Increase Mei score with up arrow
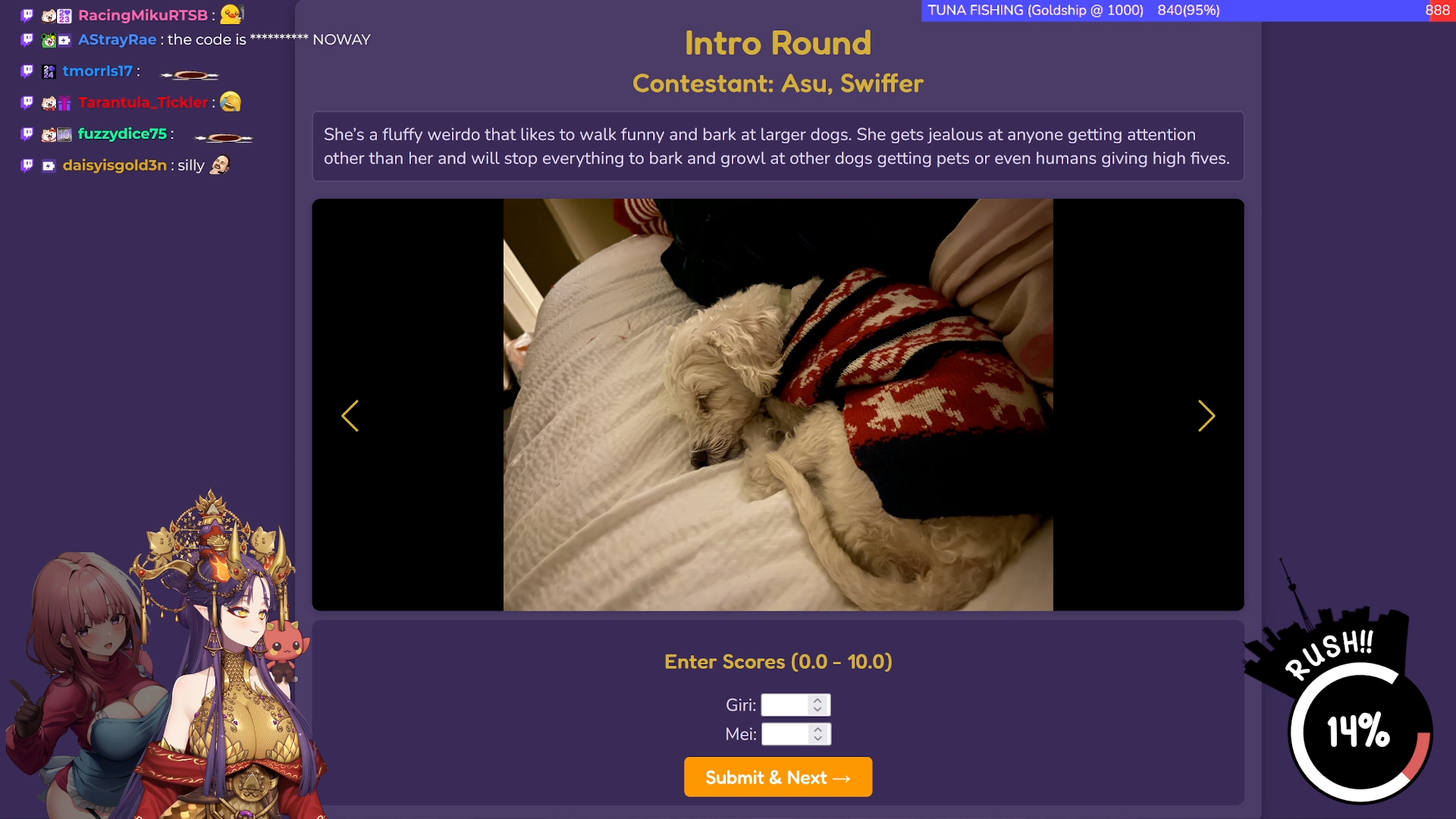Image resolution: width=1456 pixels, height=819 pixels. [817, 730]
